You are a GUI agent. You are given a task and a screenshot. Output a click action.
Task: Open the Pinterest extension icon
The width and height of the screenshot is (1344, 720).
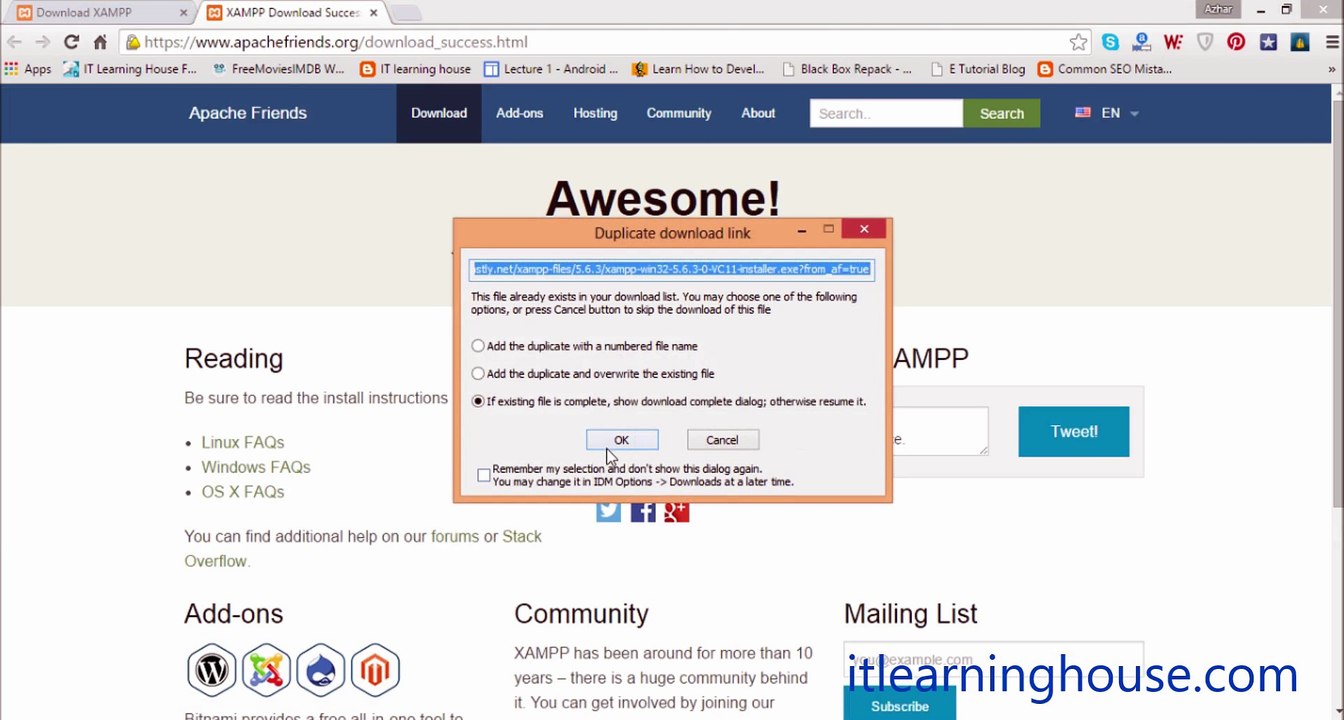click(x=1236, y=42)
